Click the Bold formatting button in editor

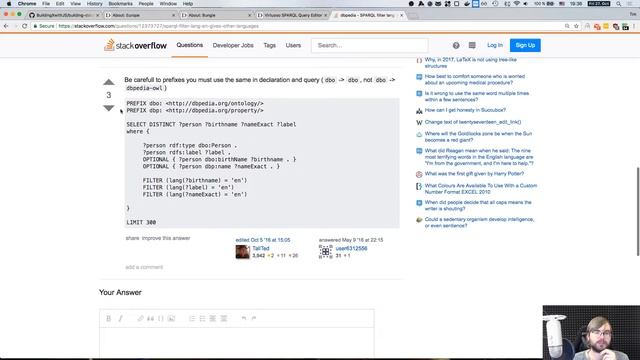109,318
